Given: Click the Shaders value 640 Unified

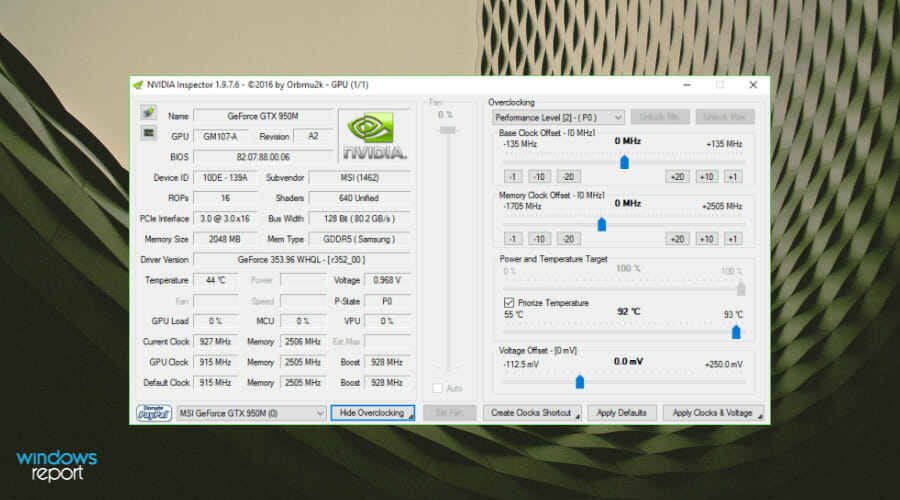Looking at the screenshot, I should [x=359, y=198].
